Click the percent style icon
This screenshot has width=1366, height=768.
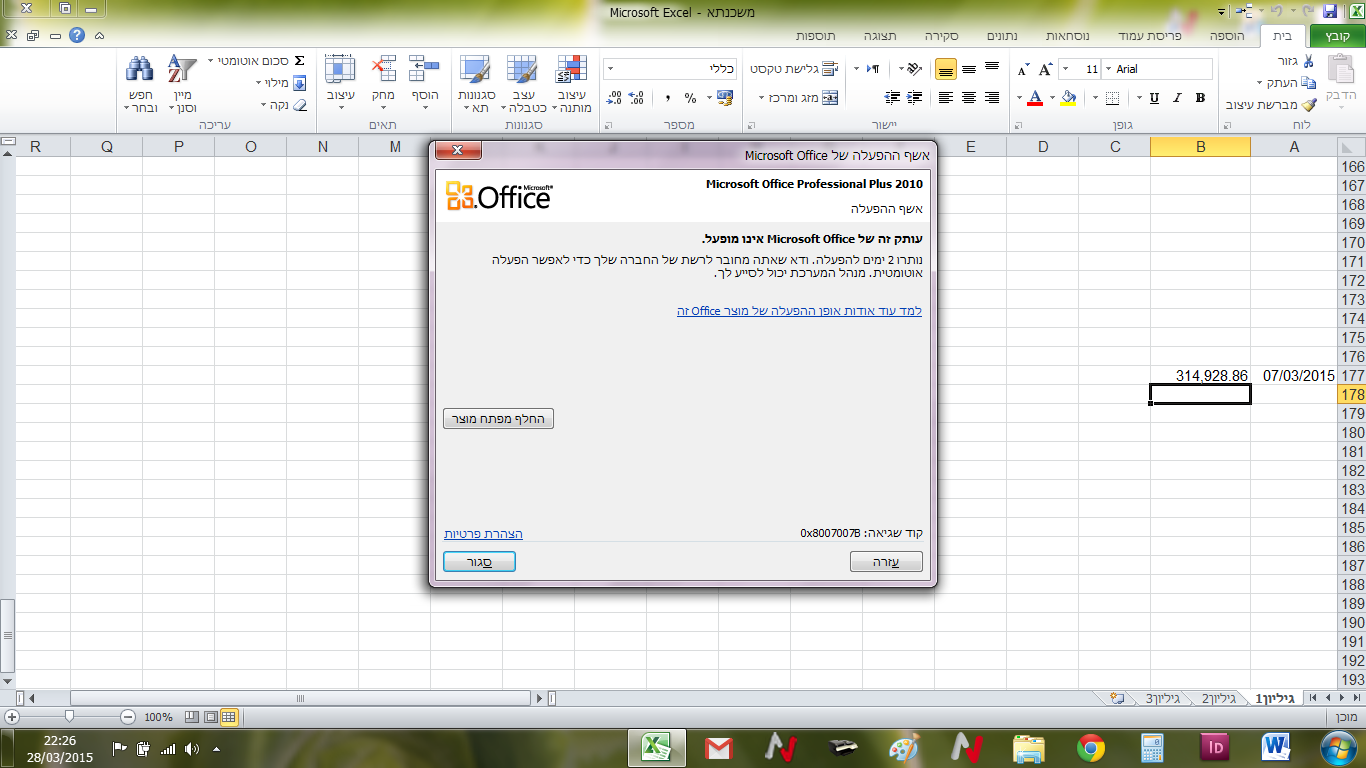tap(690, 98)
